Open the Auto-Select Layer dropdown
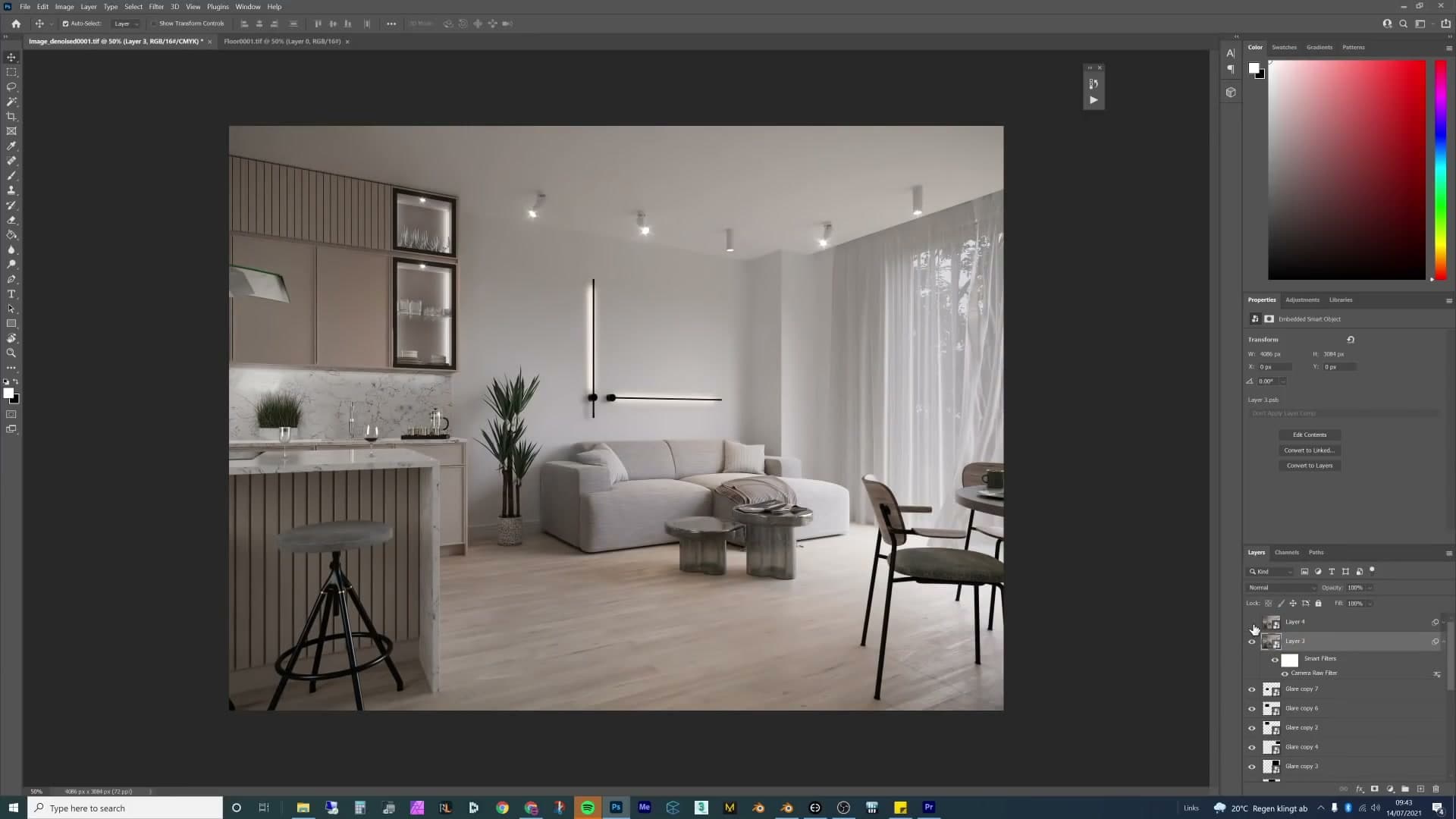Screen dimensions: 1456x819 click(126, 24)
